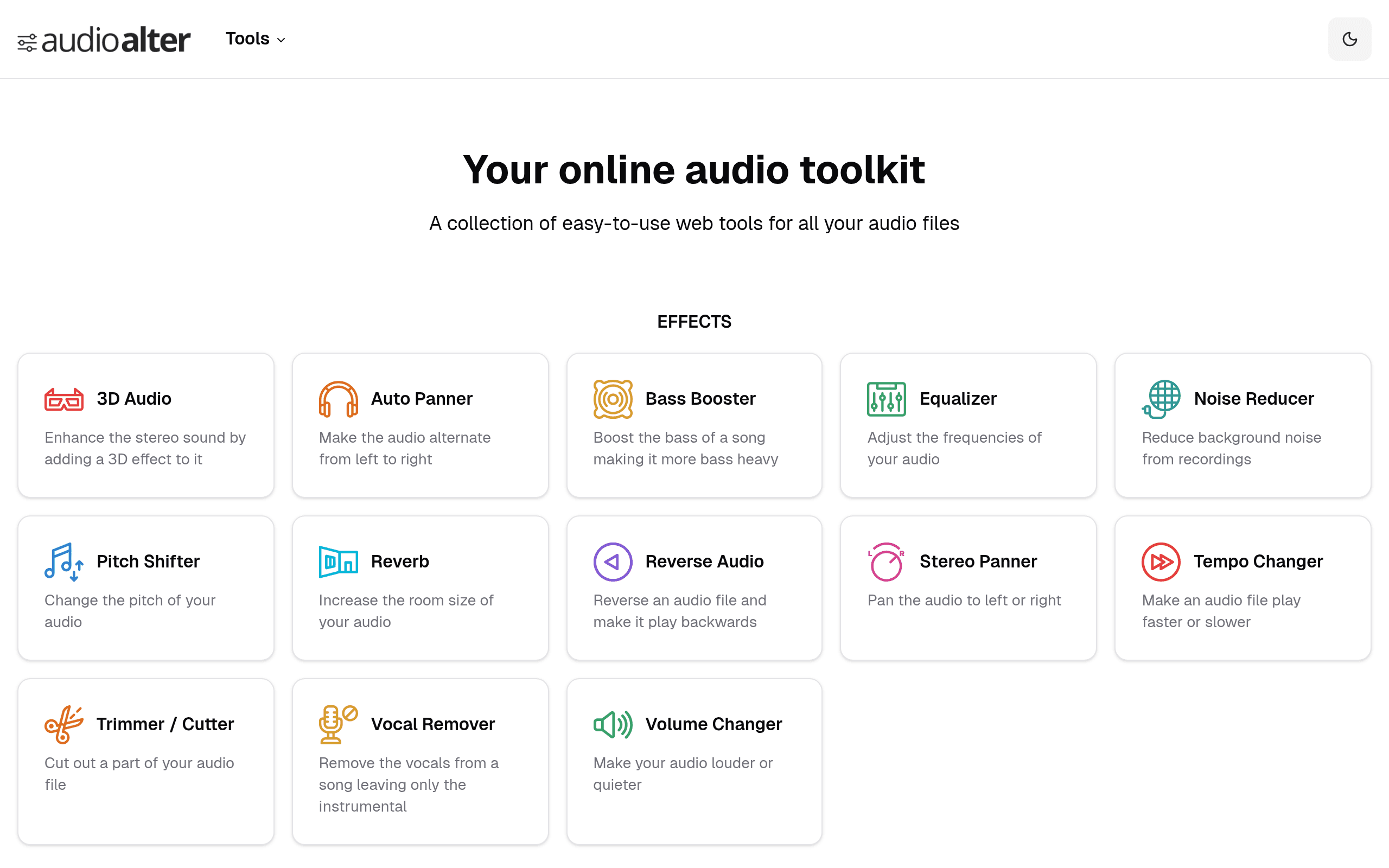The width and height of the screenshot is (1389, 868).
Task: Click 'Enhance the stereo sound by adding a 3D effect' text
Action: (x=145, y=448)
